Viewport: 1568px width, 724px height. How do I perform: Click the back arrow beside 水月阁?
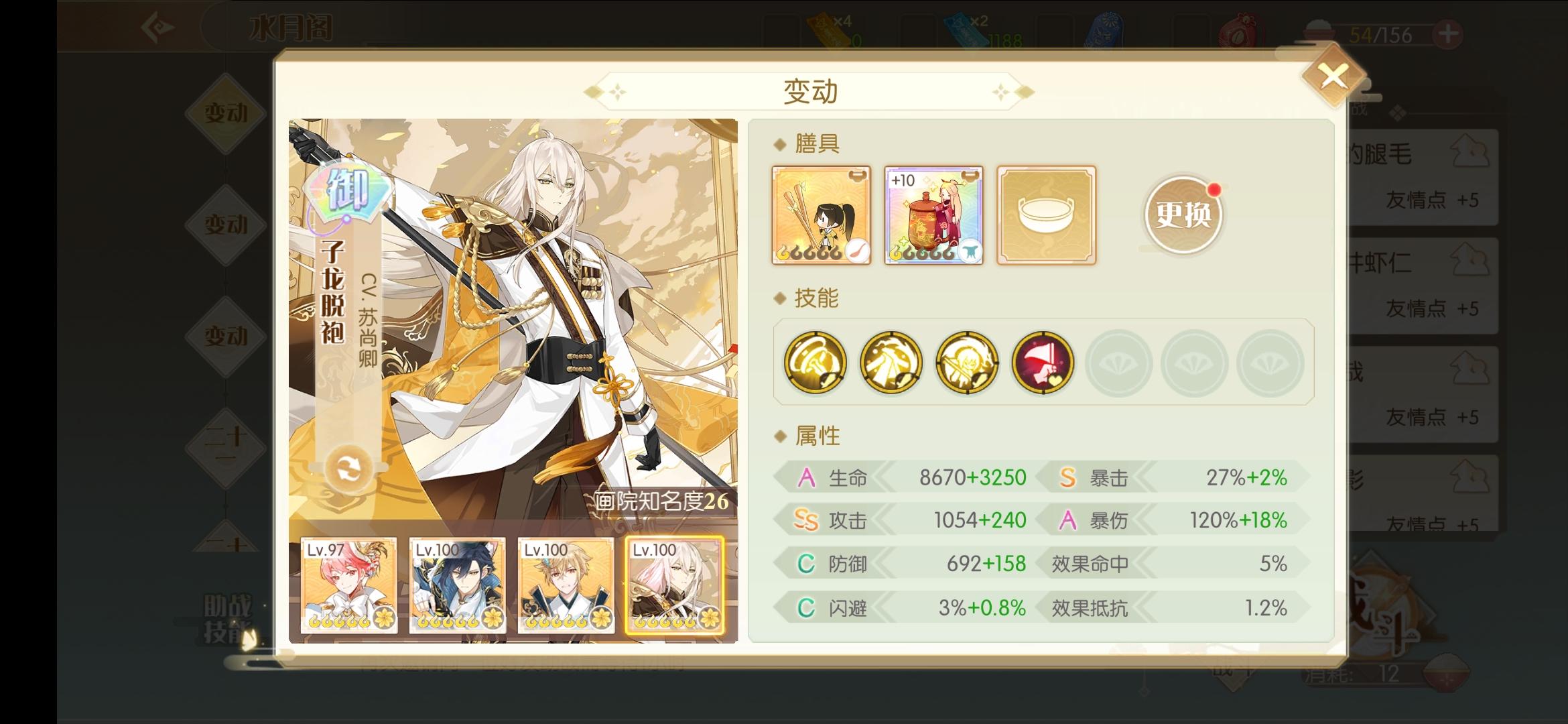(x=158, y=27)
